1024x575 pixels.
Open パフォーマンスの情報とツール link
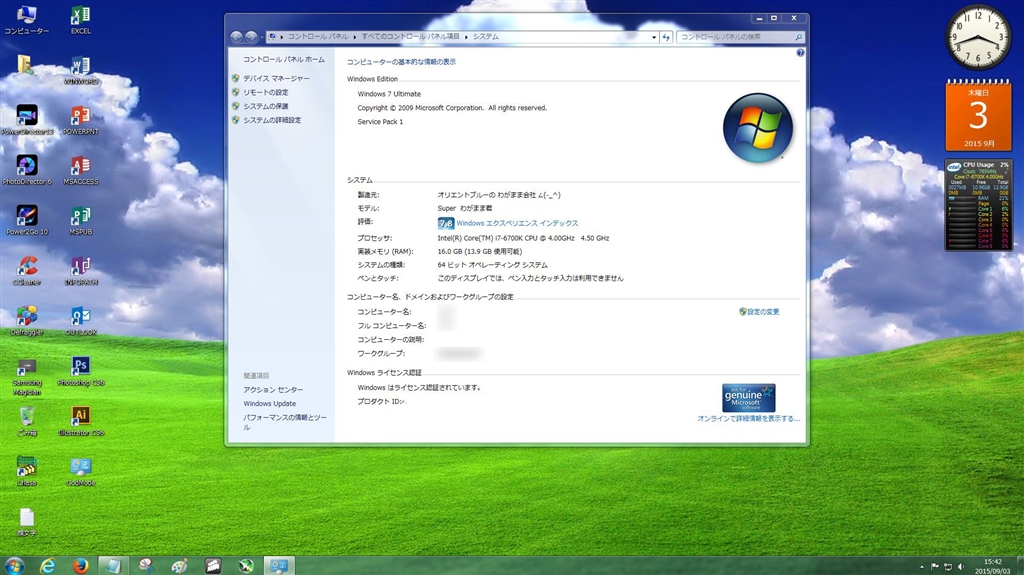[285, 422]
